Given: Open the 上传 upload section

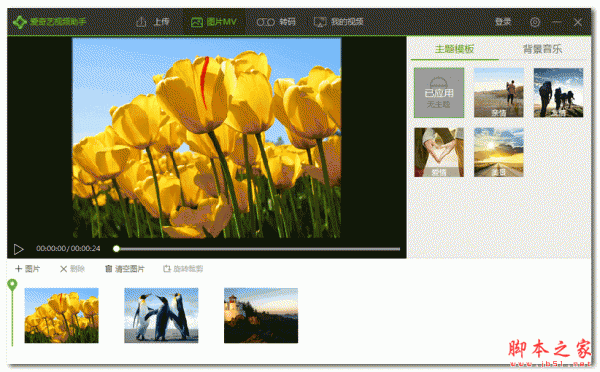Looking at the screenshot, I should [x=152, y=22].
